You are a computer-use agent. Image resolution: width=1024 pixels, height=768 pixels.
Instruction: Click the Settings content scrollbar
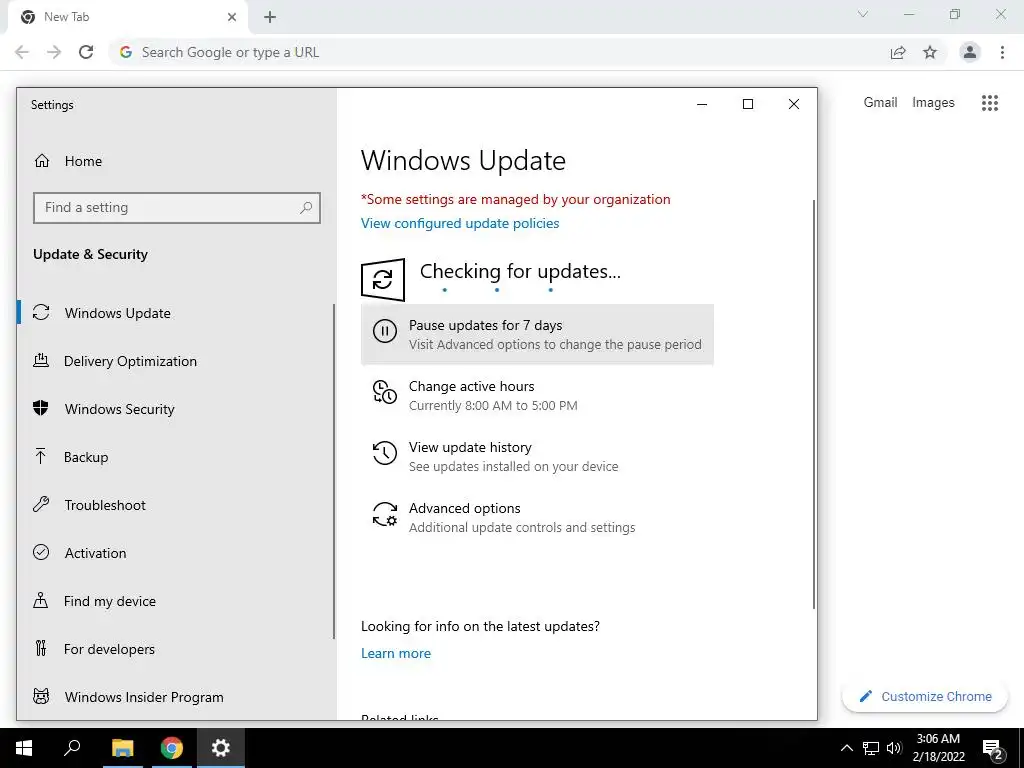click(814, 404)
